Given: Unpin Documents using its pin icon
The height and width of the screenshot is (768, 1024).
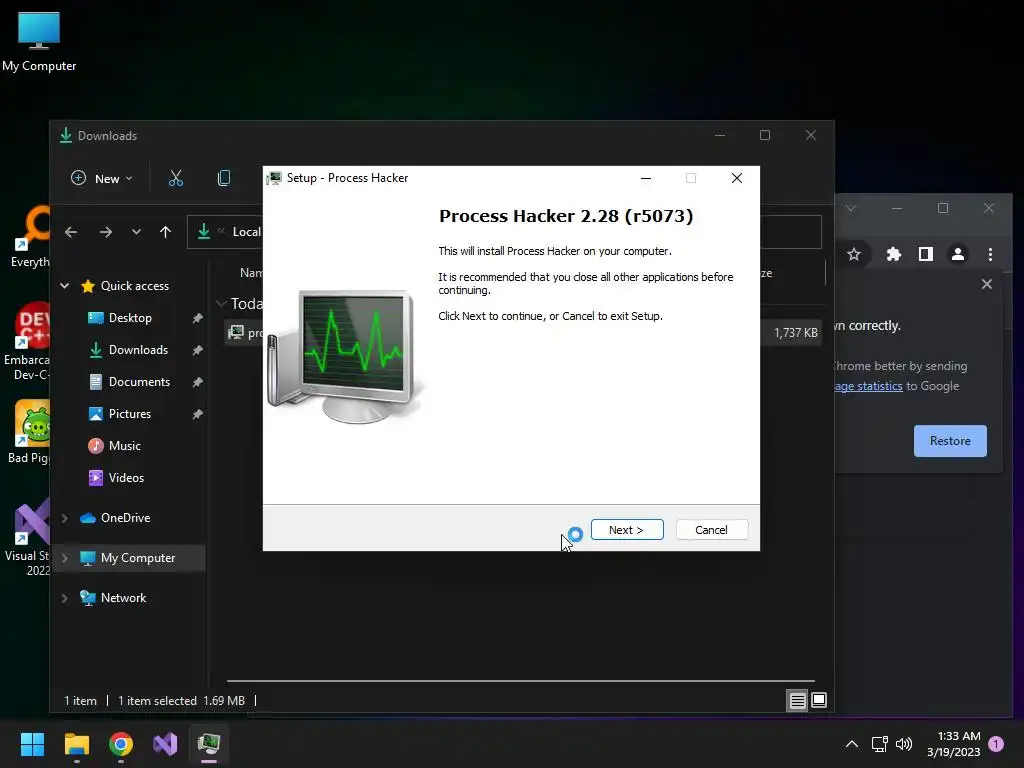Looking at the screenshot, I should (x=197, y=382).
